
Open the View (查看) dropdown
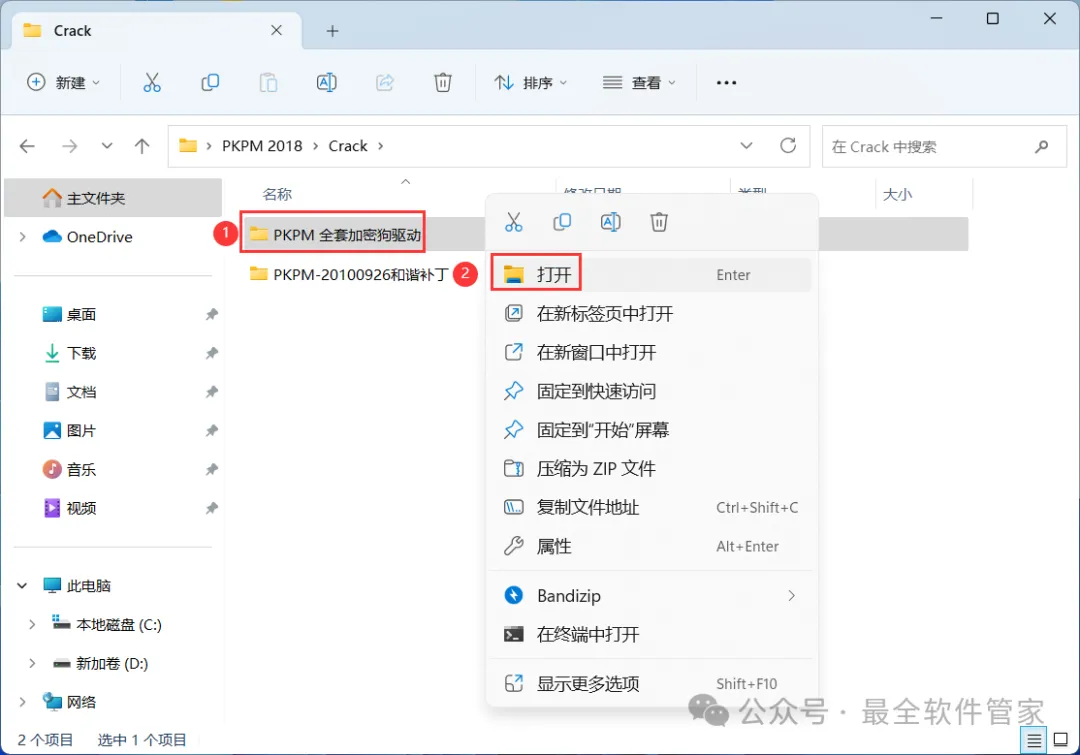tap(639, 83)
